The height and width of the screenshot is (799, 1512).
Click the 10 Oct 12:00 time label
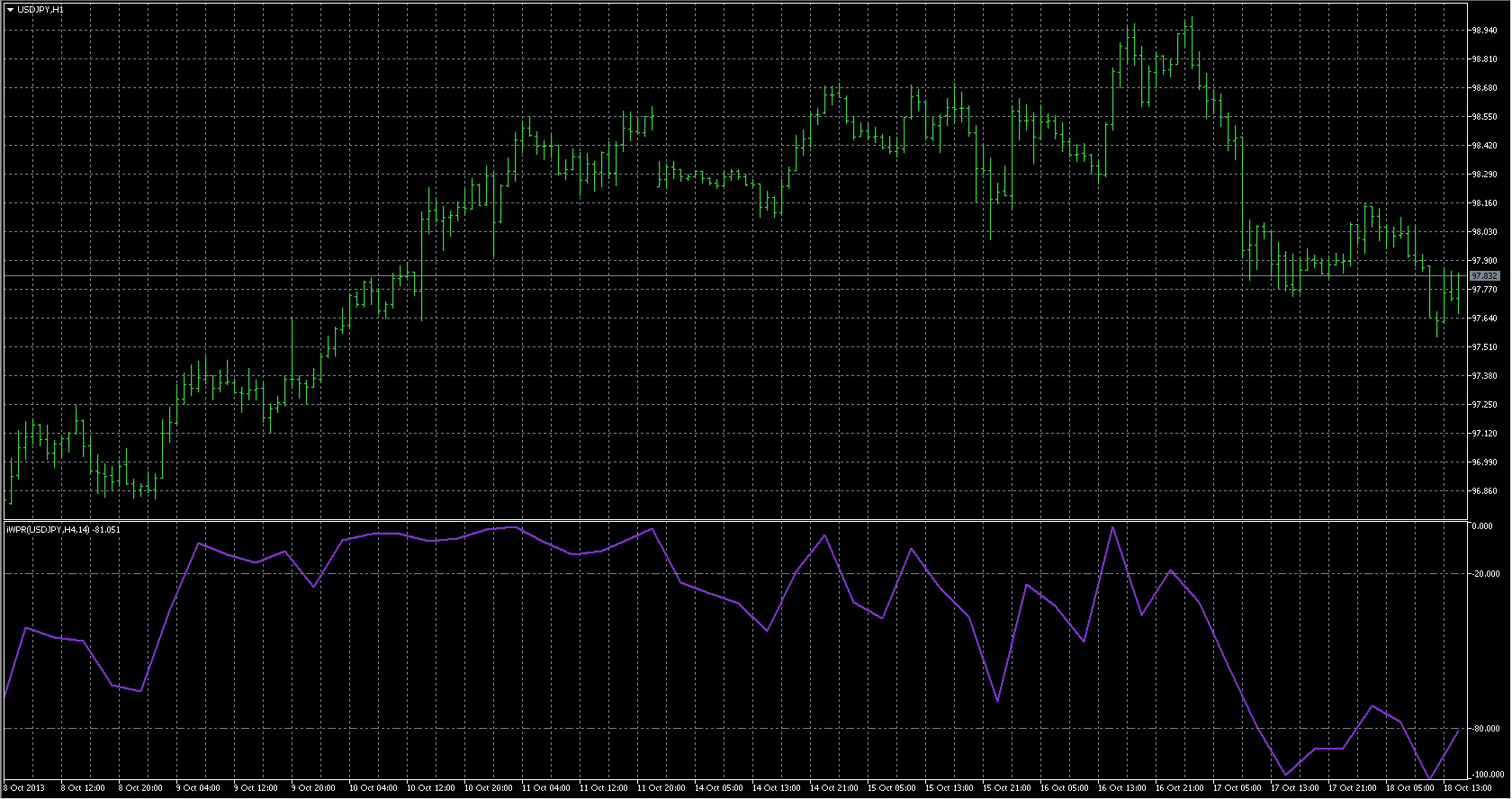click(431, 788)
